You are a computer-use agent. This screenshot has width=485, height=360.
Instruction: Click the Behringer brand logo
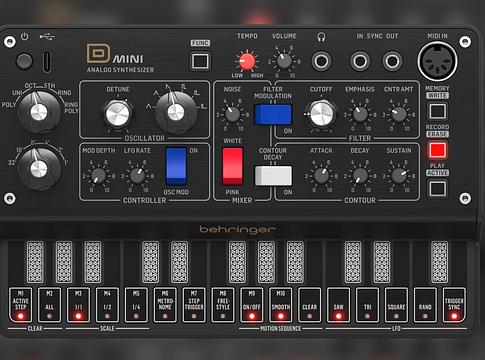(x=238, y=230)
